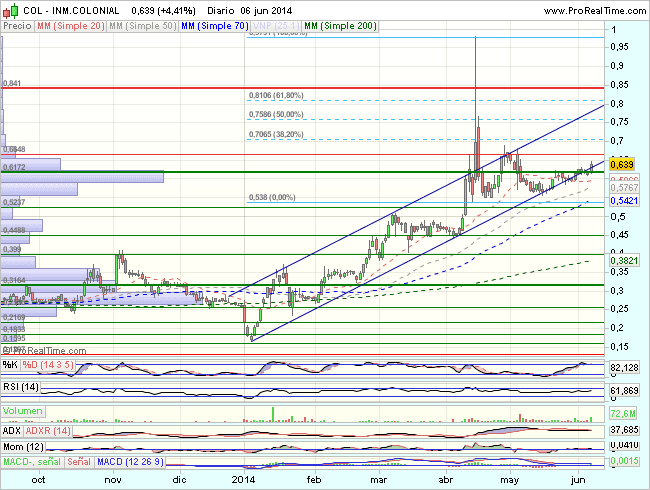650x490 pixels.
Task: Toggle the MM (Simple 20) moving average
Action: [x=69, y=24]
